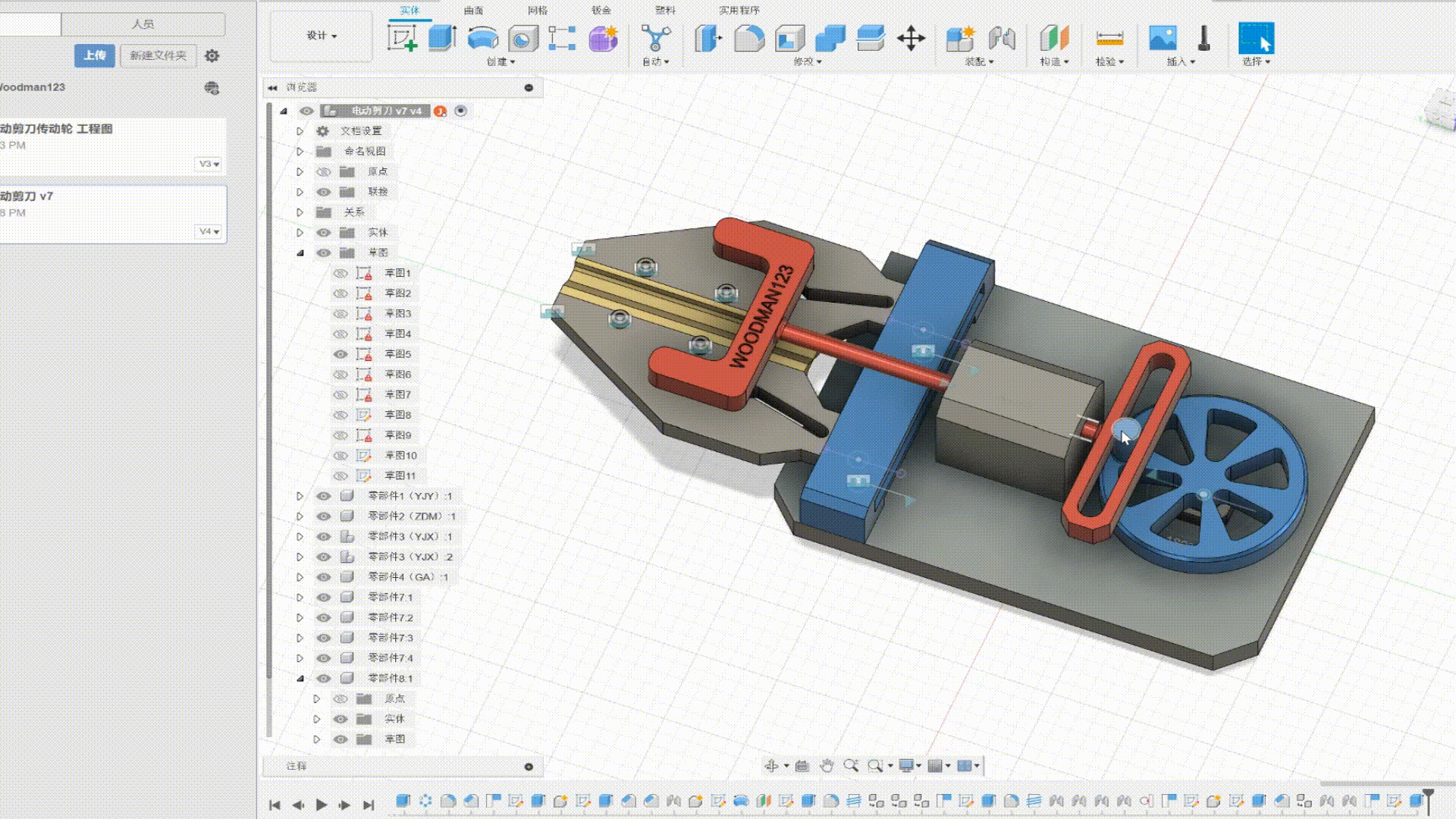Click the Fillet tool in Modify group
The image size is (1456, 819).
click(x=748, y=38)
